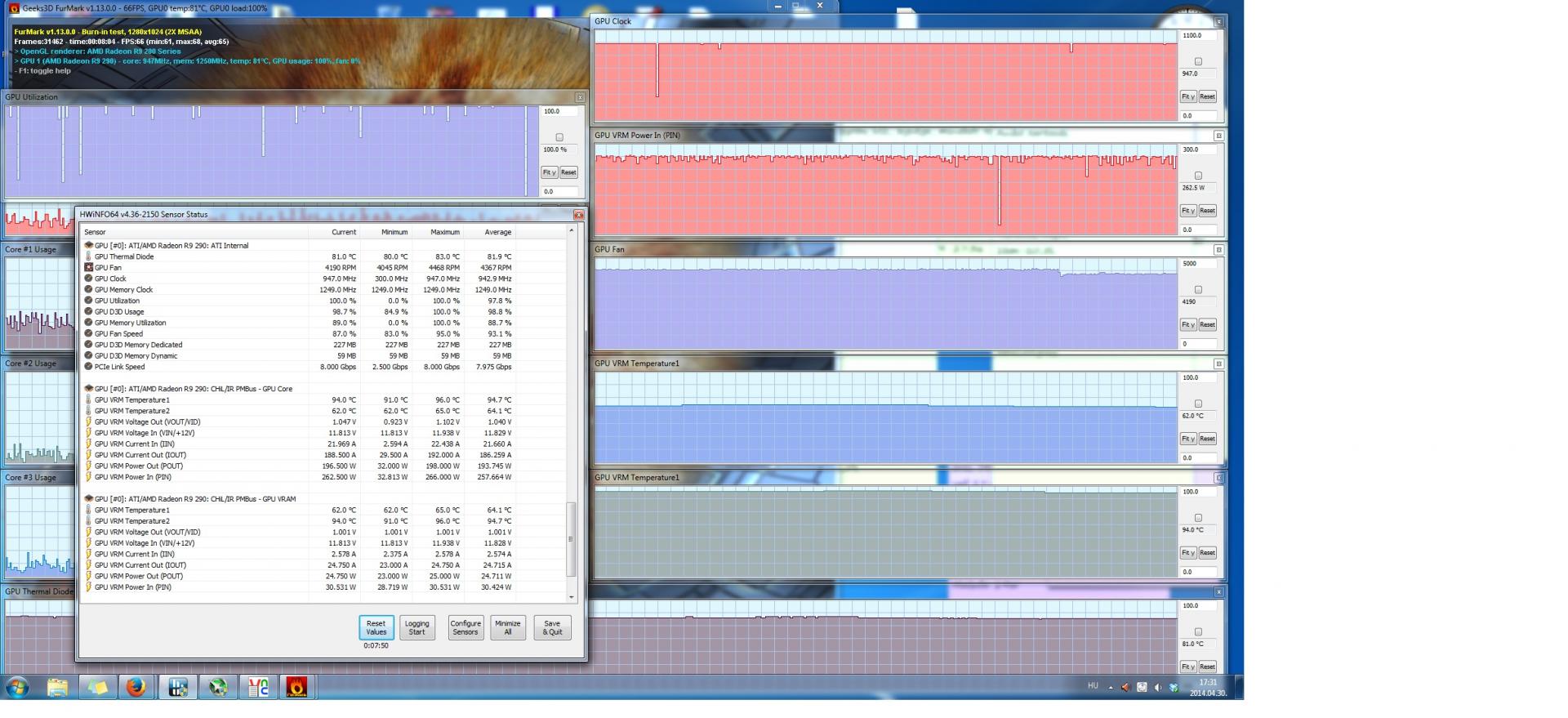The height and width of the screenshot is (718, 1568).
Task: Click the blue cubes tray icon
Action: 1174,688
